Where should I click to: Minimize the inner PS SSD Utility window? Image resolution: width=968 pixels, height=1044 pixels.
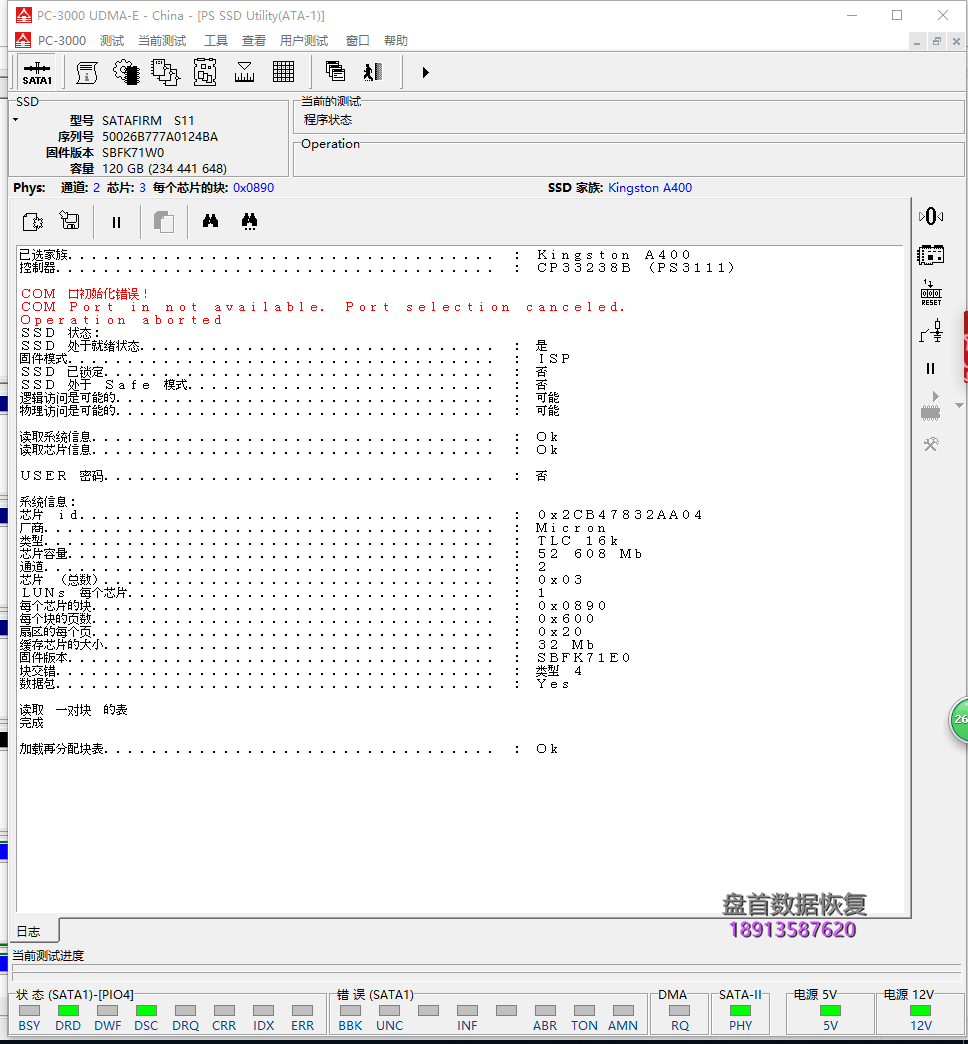917,41
